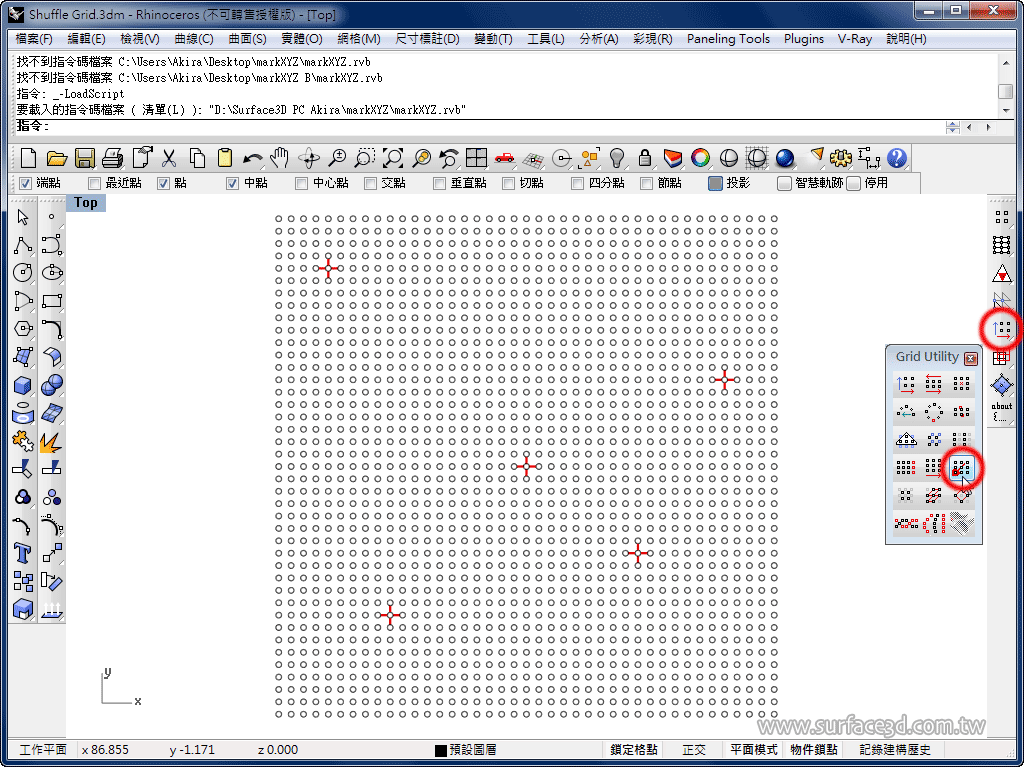The image size is (1024, 767).
Task: Select the Fillet curves tool
Action: coord(52,329)
